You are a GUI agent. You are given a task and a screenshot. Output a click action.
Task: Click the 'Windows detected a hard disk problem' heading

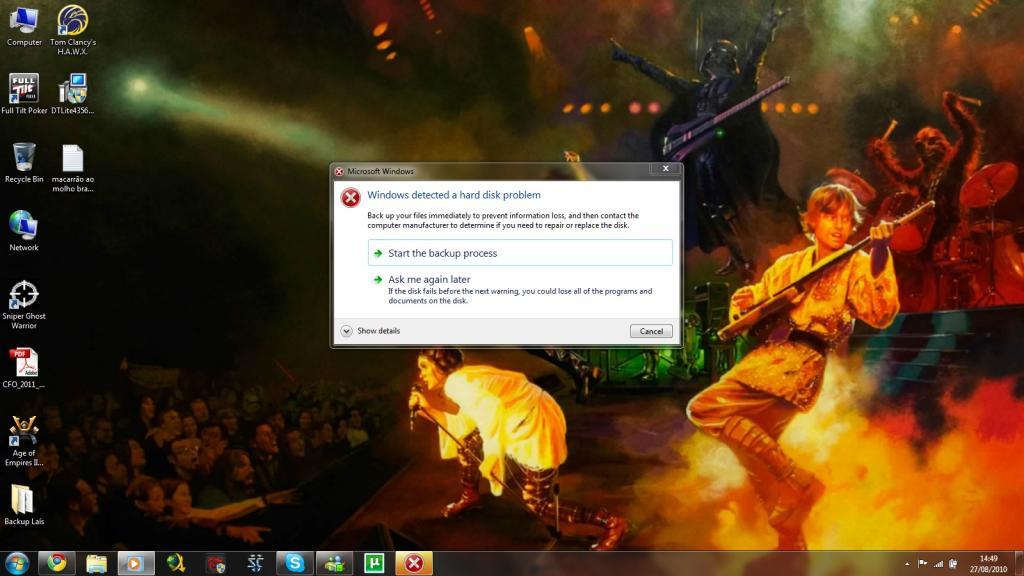(454, 195)
